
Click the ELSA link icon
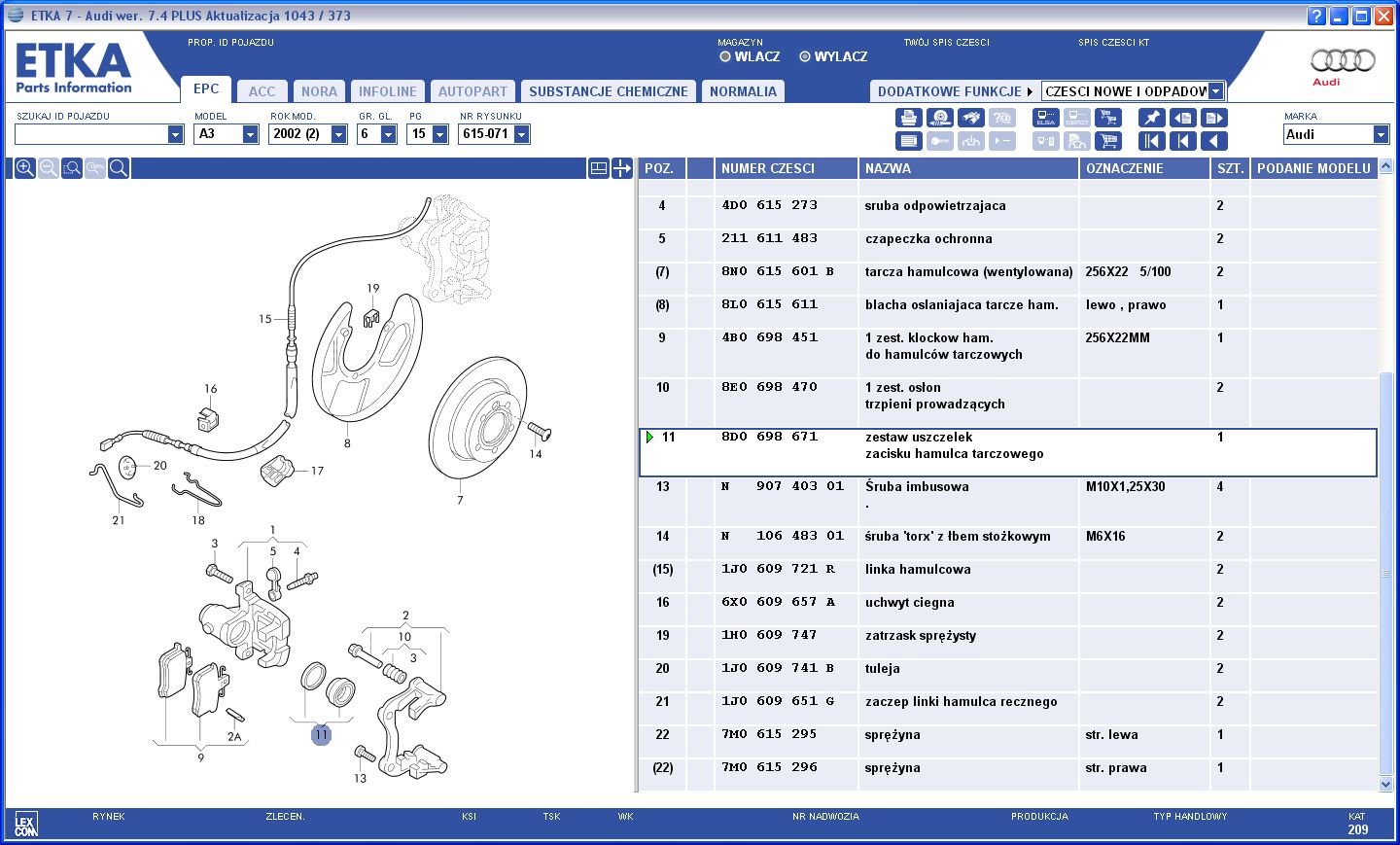(1046, 118)
